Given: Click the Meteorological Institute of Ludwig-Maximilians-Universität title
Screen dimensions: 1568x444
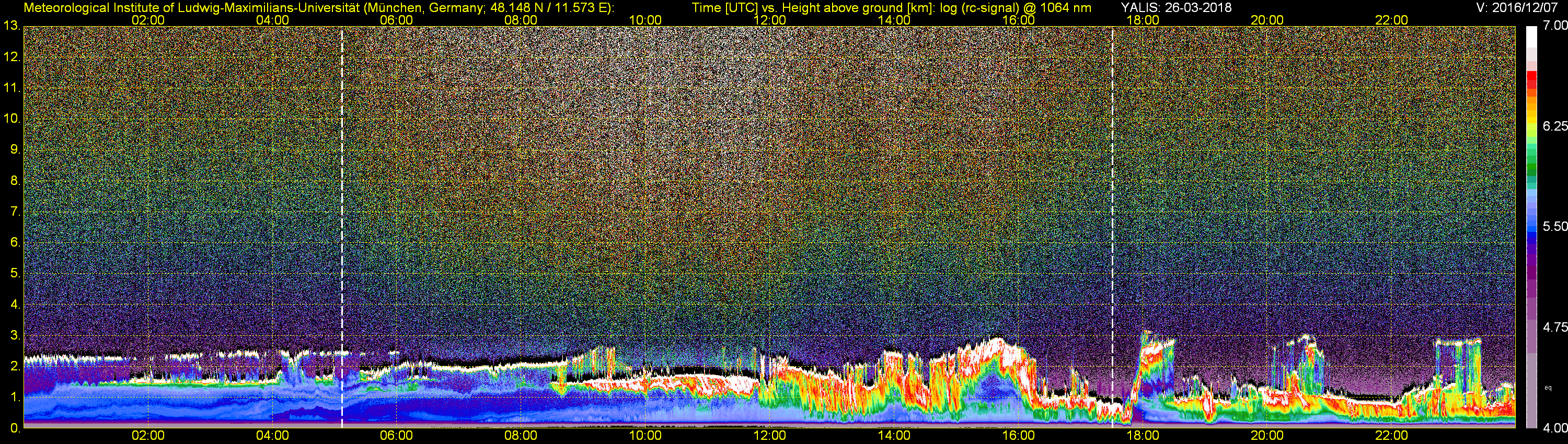Looking at the screenshot, I should pyautogui.click(x=319, y=7).
